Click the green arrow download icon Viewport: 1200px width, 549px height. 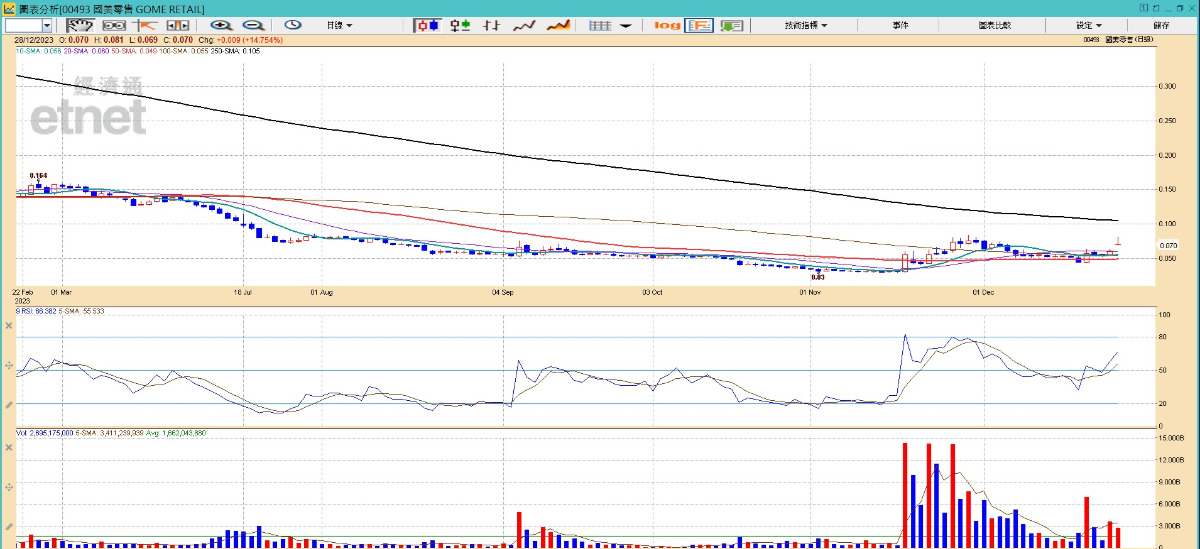[732, 24]
